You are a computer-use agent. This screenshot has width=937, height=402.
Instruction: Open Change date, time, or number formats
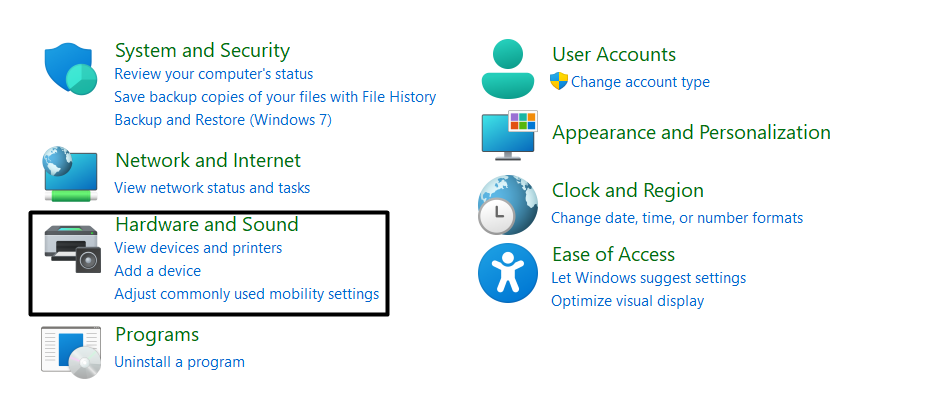point(676,218)
